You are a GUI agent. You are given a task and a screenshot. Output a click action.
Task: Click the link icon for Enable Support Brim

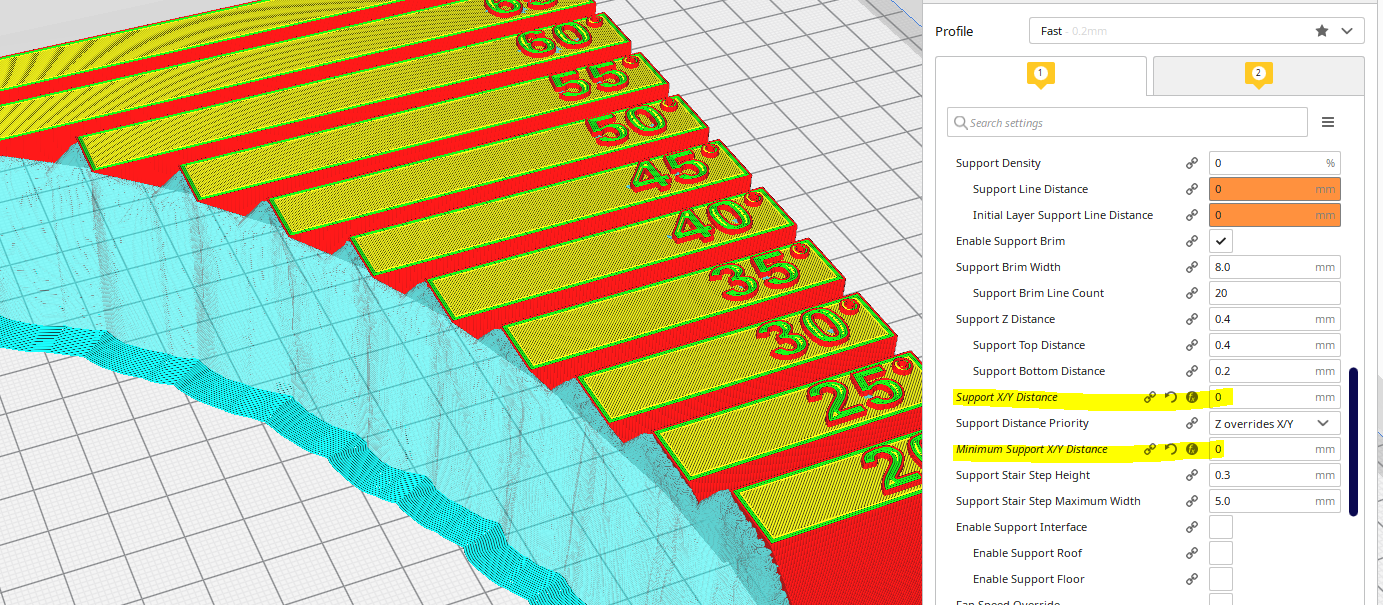(1192, 241)
